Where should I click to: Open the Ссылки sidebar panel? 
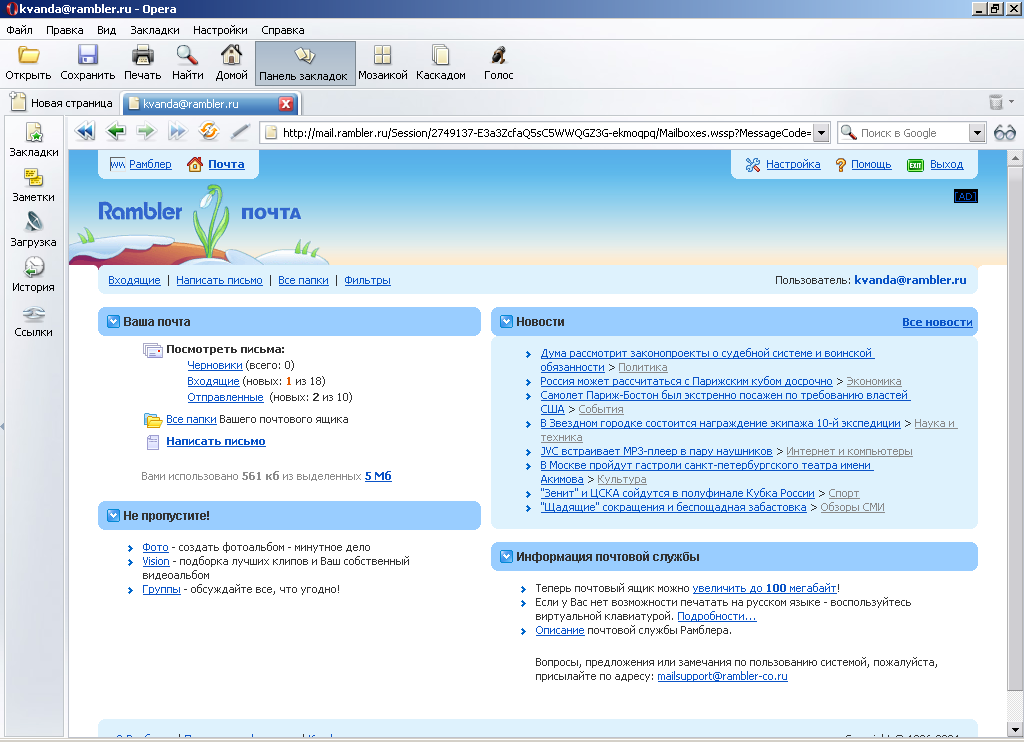click(x=34, y=321)
